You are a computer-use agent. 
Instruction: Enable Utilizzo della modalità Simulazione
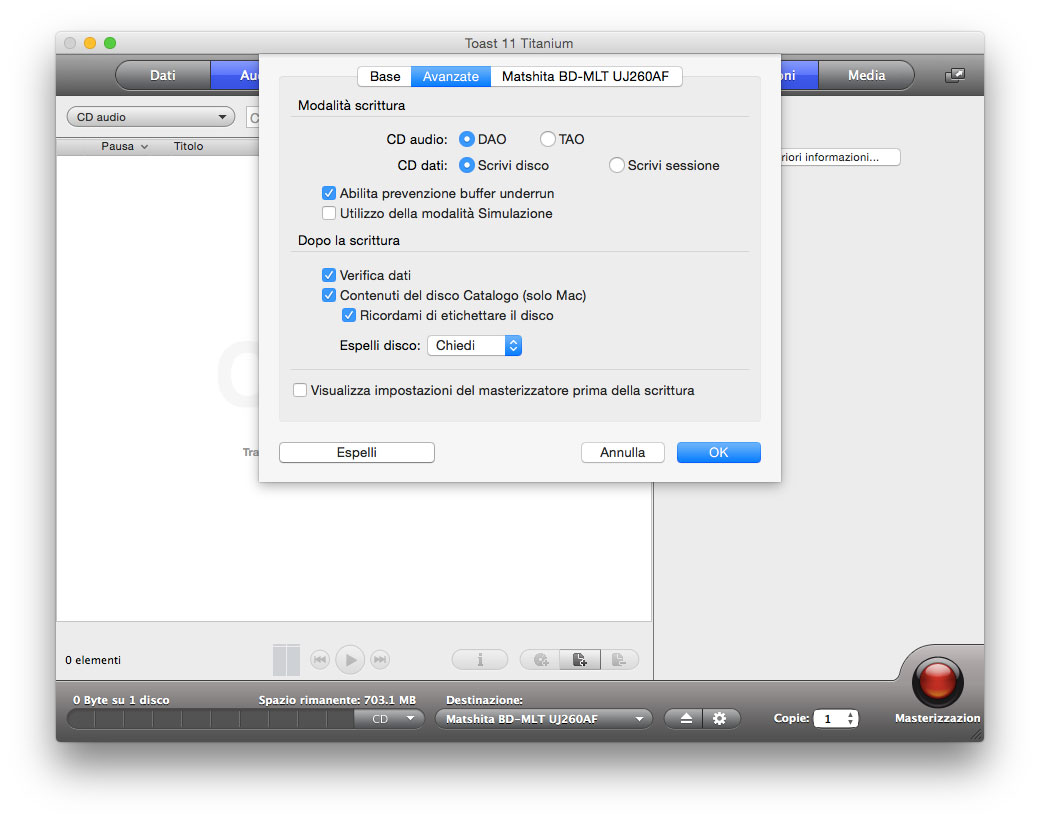coord(328,213)
